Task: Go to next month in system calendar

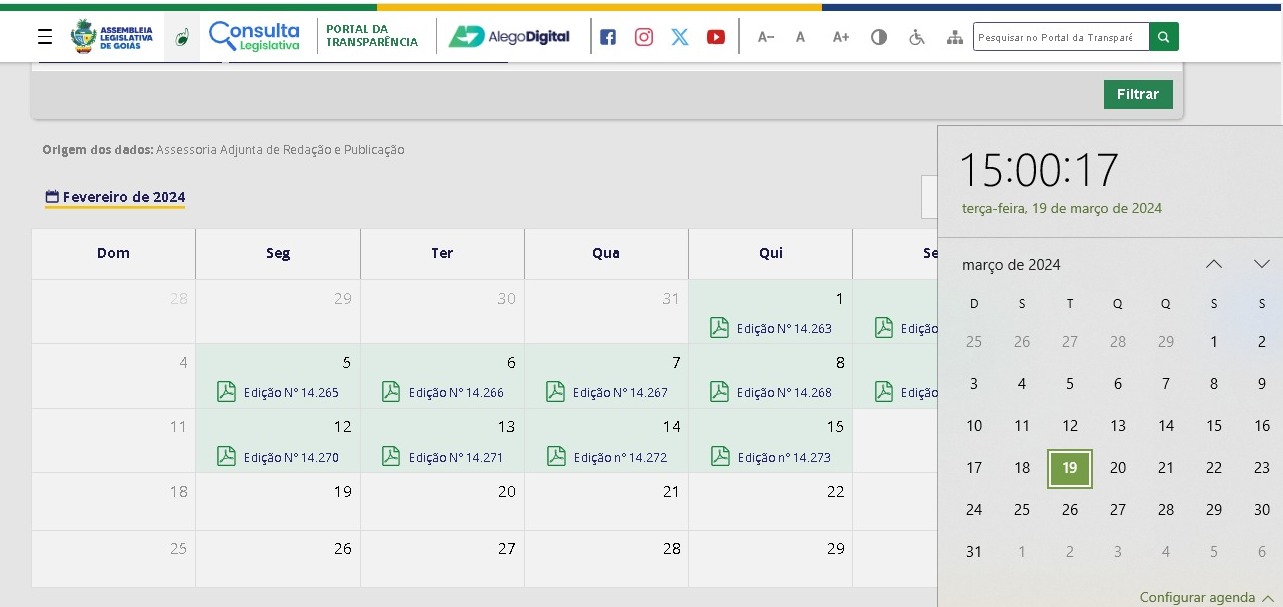Action: [x=1261, y=264]
